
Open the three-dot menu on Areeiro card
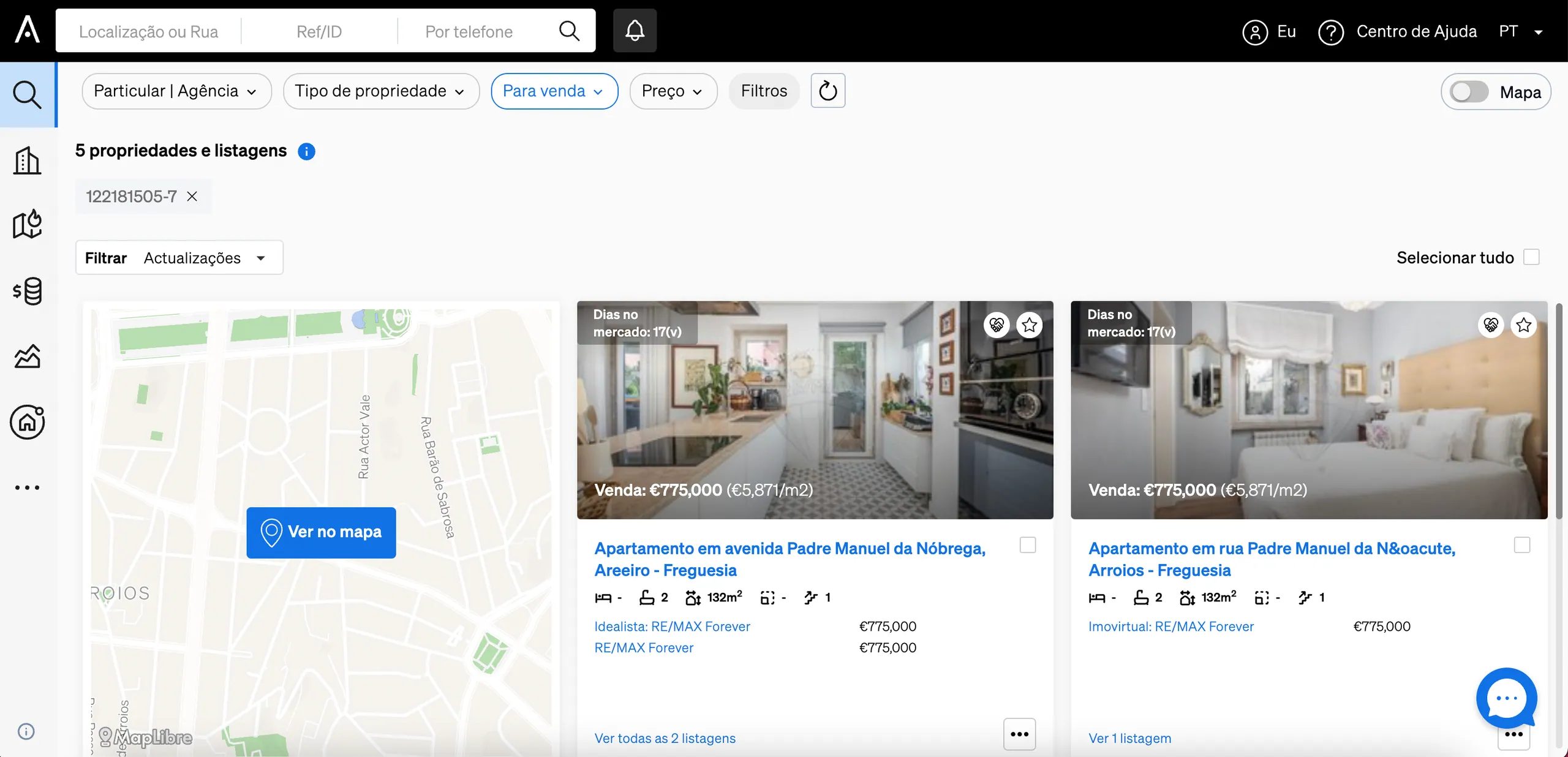coord(1019,734)
